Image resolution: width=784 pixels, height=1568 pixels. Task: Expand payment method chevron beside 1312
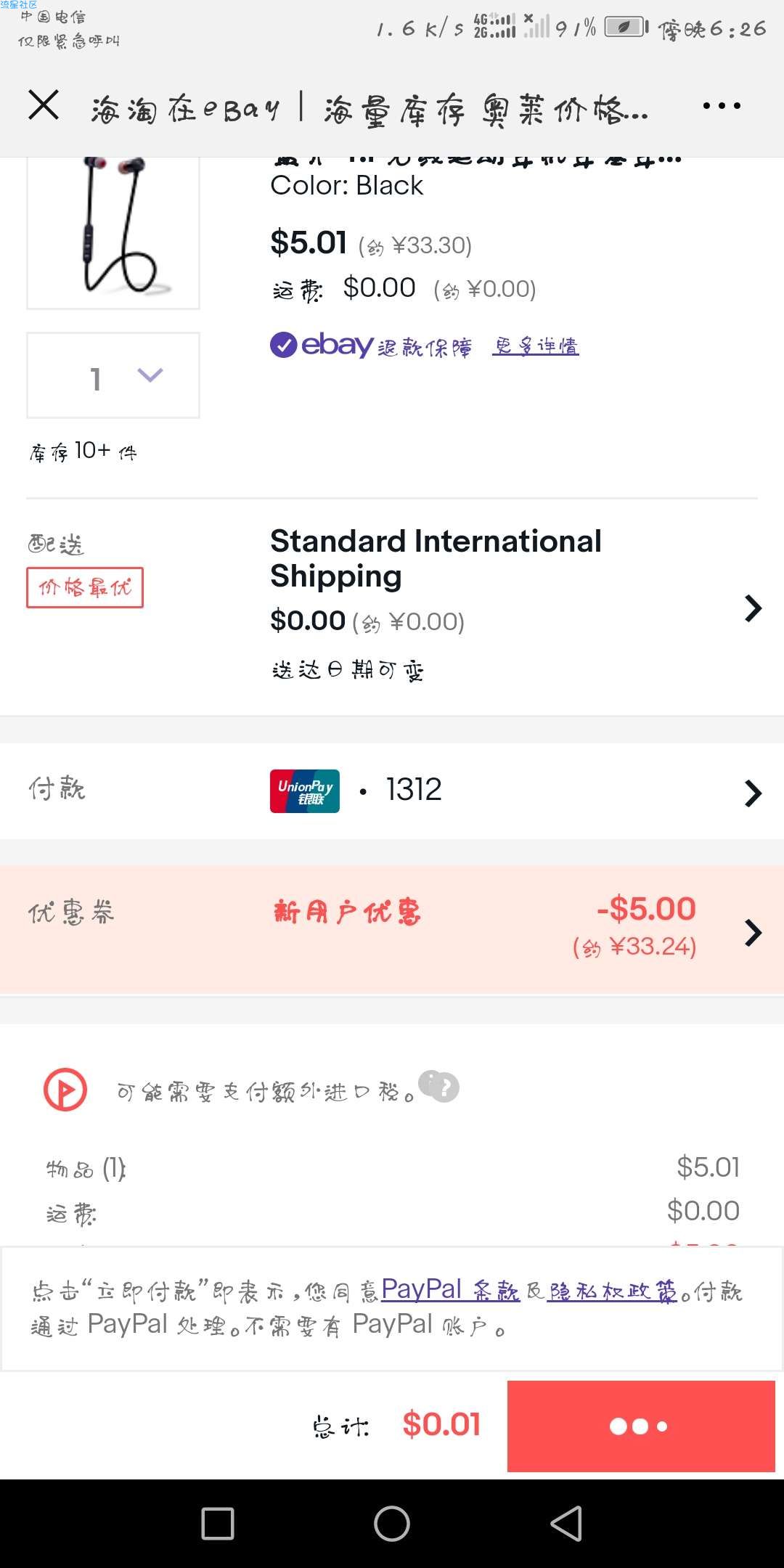click(x=753, y=793)
